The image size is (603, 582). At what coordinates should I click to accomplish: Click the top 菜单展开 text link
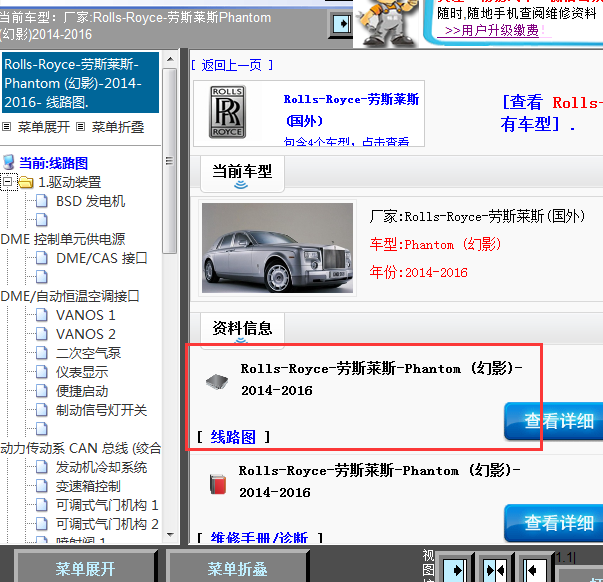pos(43,127)
